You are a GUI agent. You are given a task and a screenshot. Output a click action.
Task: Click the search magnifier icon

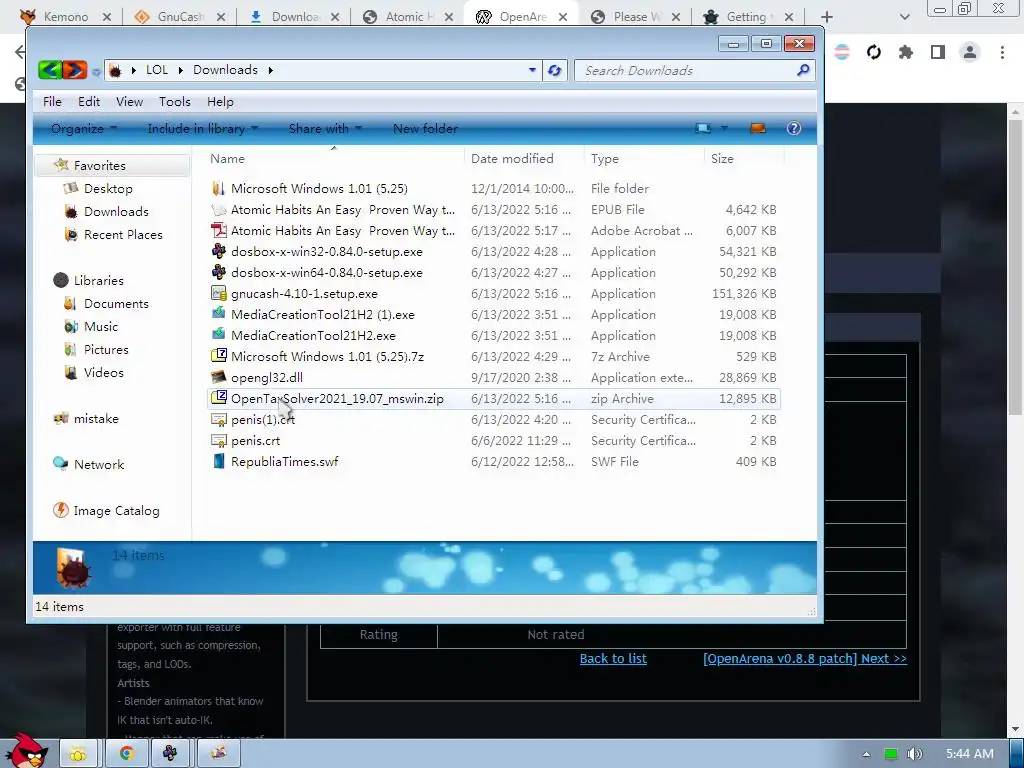coord(803,70)
